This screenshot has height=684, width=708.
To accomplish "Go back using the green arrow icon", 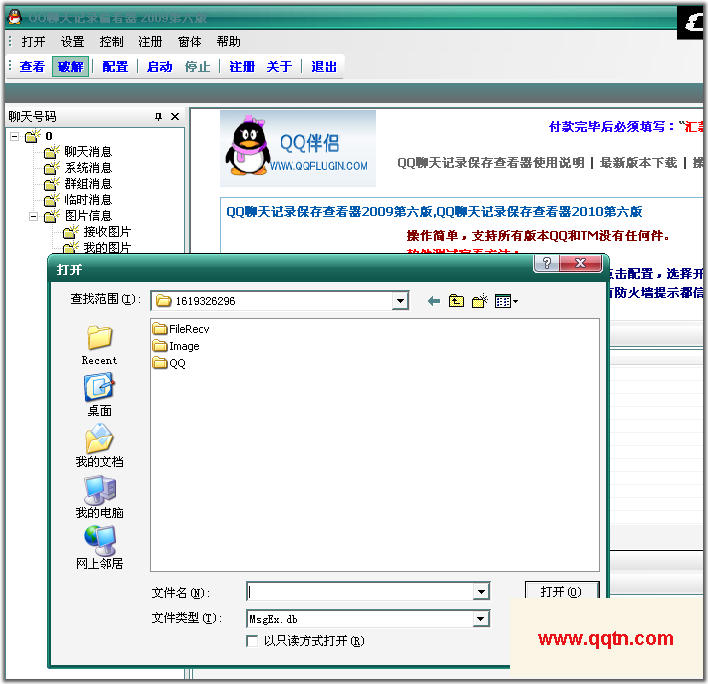I will (433, 301).
